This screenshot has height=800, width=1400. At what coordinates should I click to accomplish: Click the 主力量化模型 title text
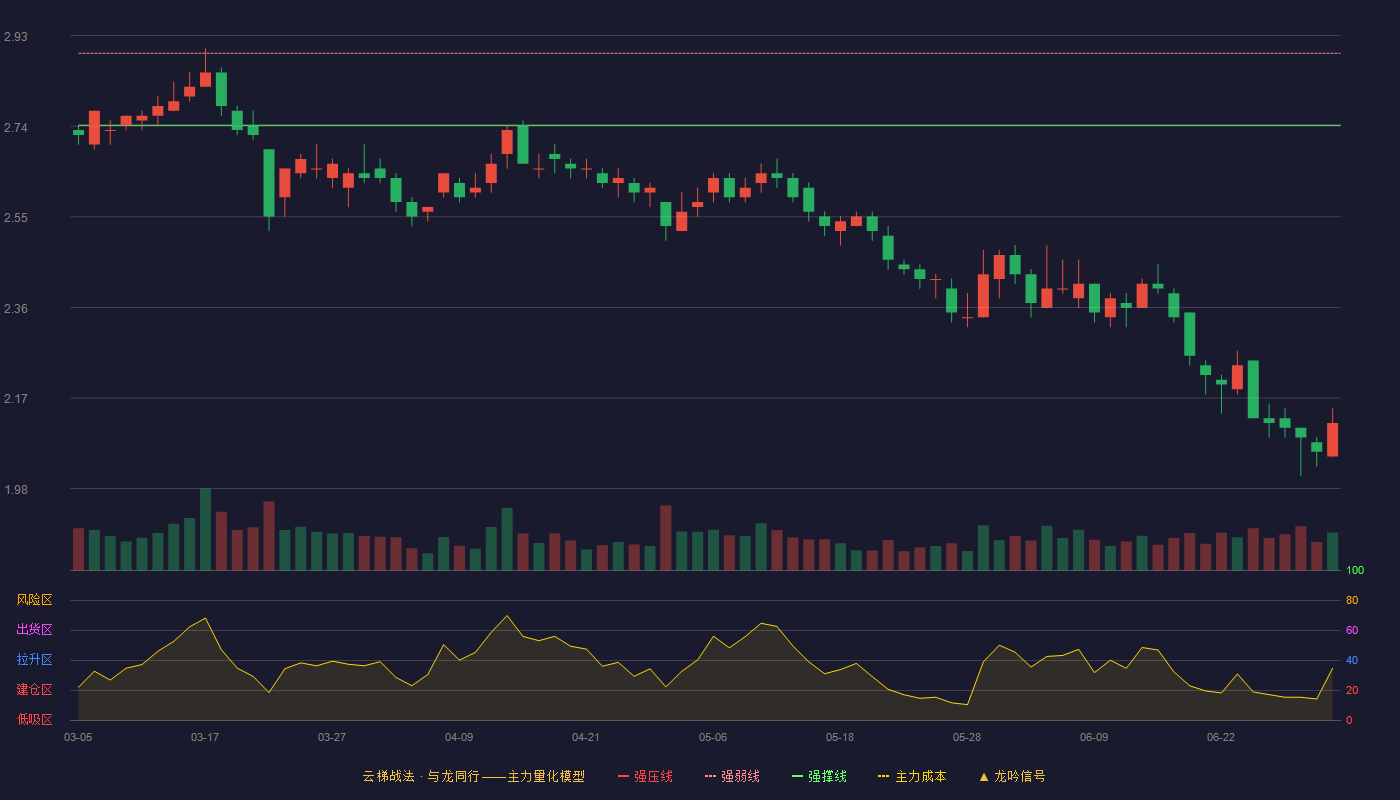click(x=546, y=776)
